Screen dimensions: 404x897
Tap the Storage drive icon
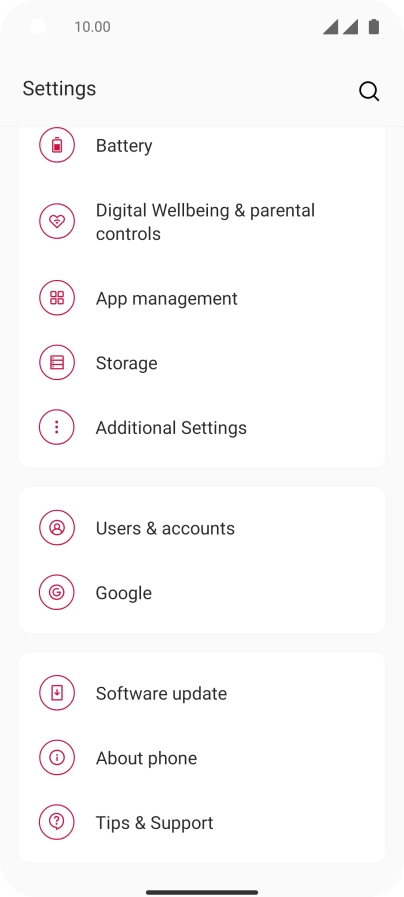(x=57, y=363)
